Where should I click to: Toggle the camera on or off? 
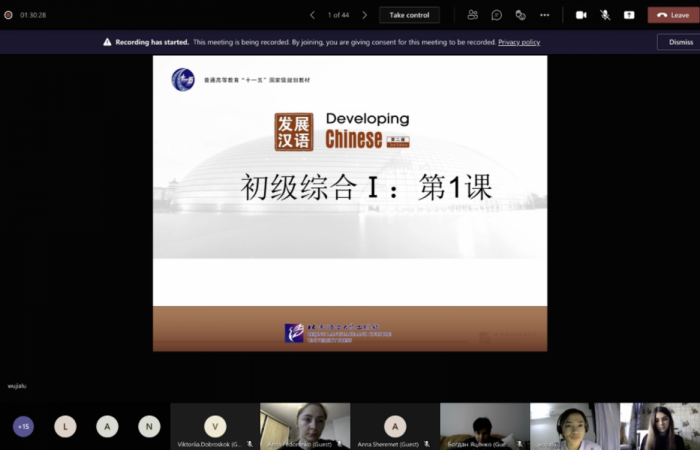[x=581, y=15]
